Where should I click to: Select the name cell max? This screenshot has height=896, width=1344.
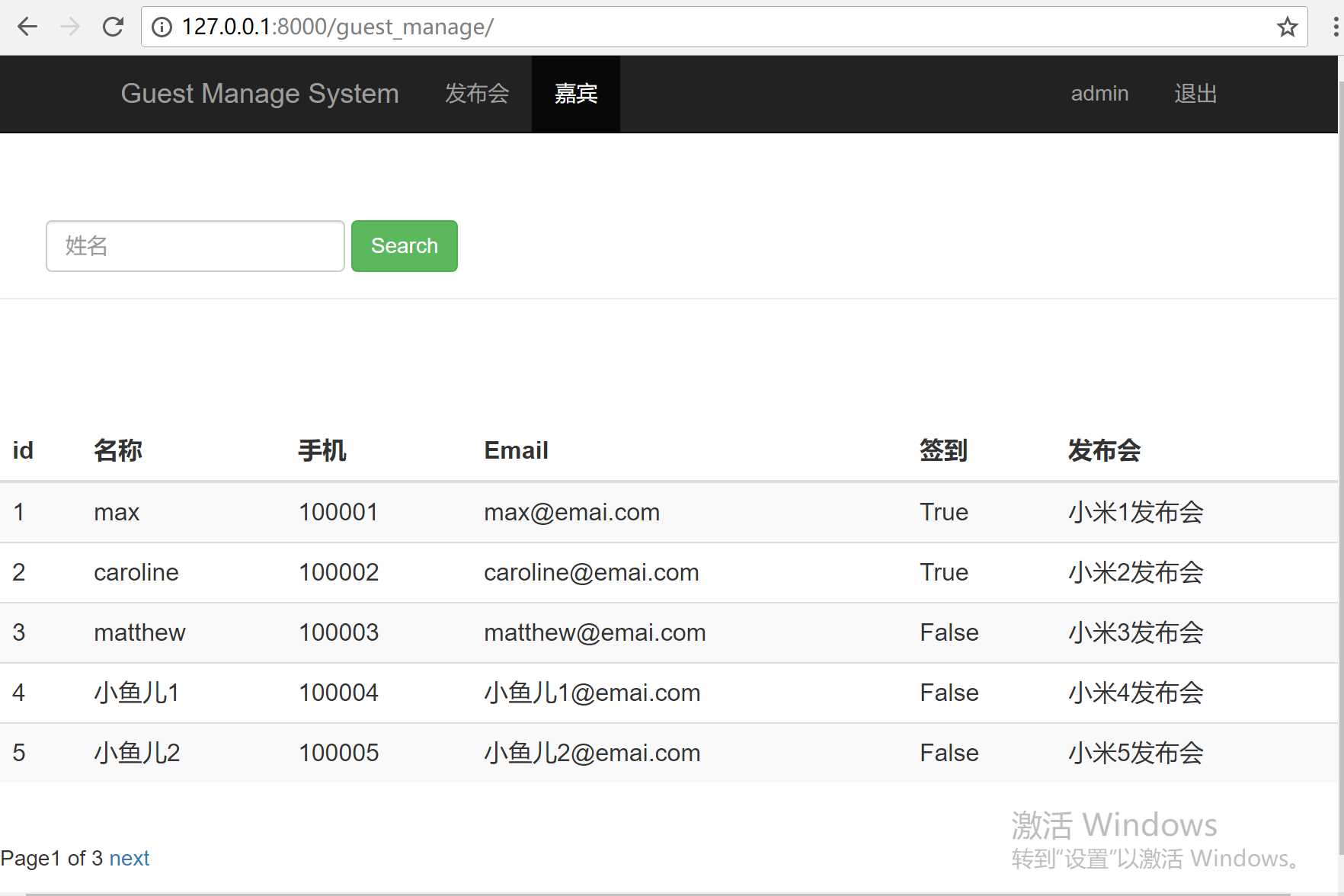click(x=117, y=512)
